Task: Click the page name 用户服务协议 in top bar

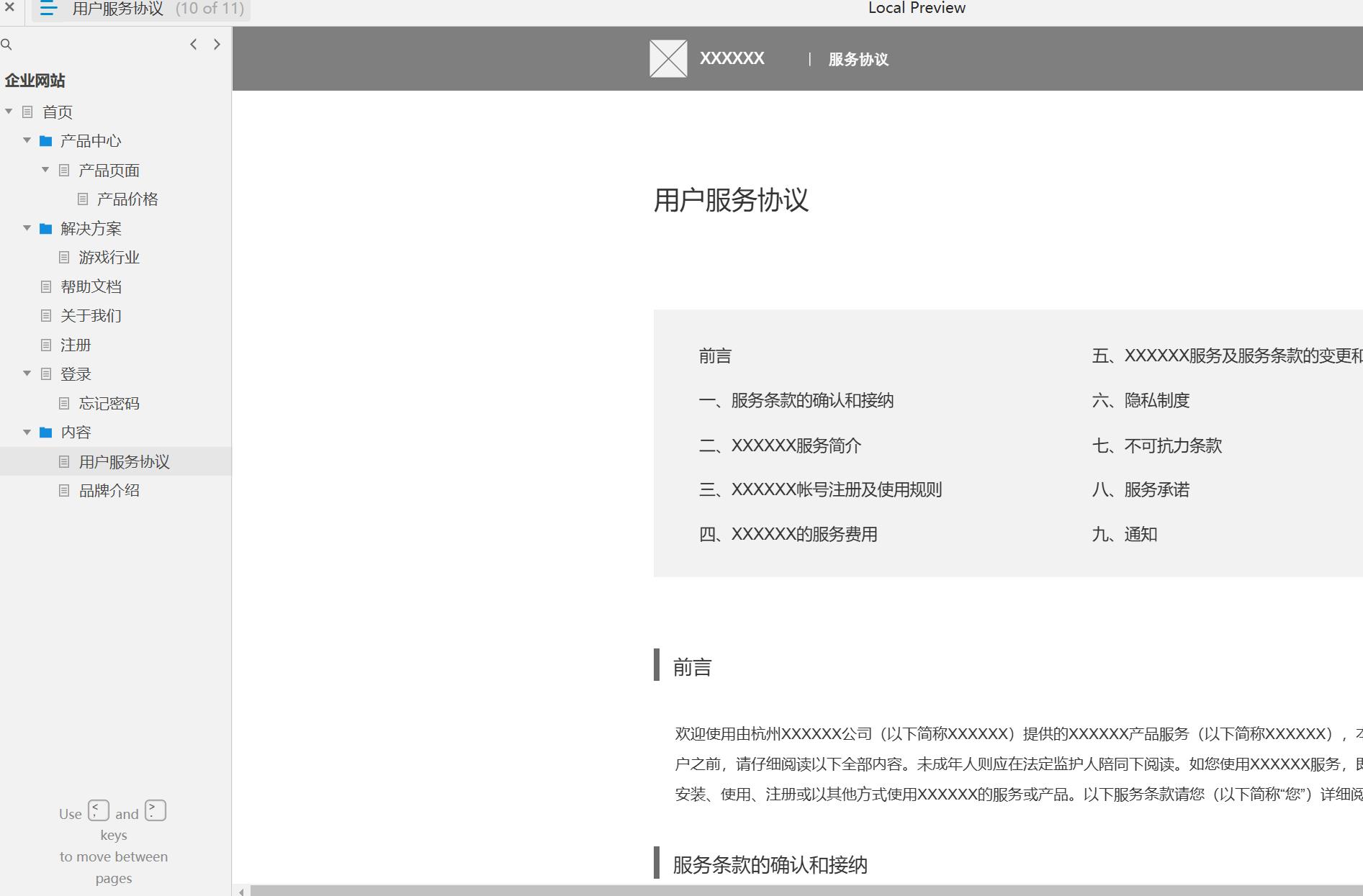Action: 118,9
